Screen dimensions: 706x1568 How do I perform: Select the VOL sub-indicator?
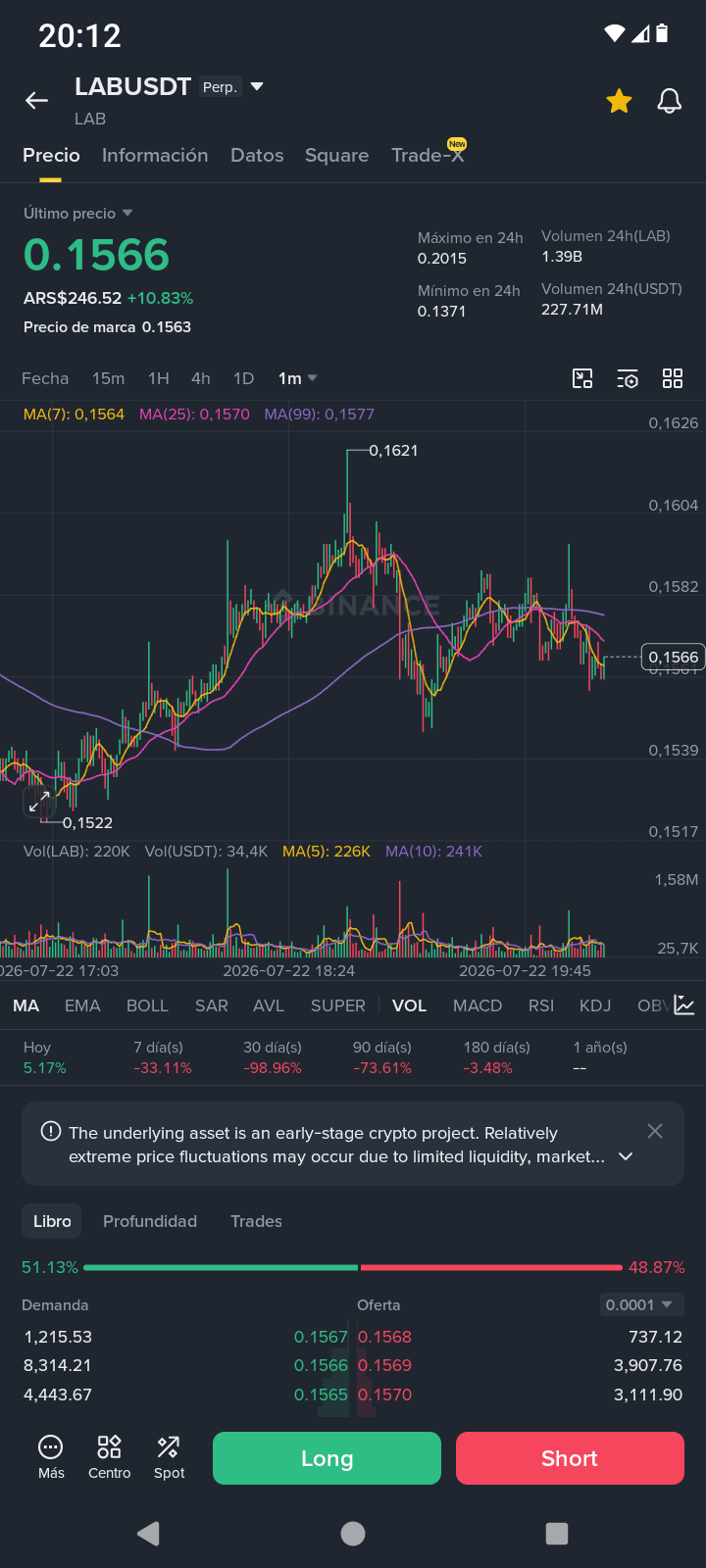point(409,1005)
